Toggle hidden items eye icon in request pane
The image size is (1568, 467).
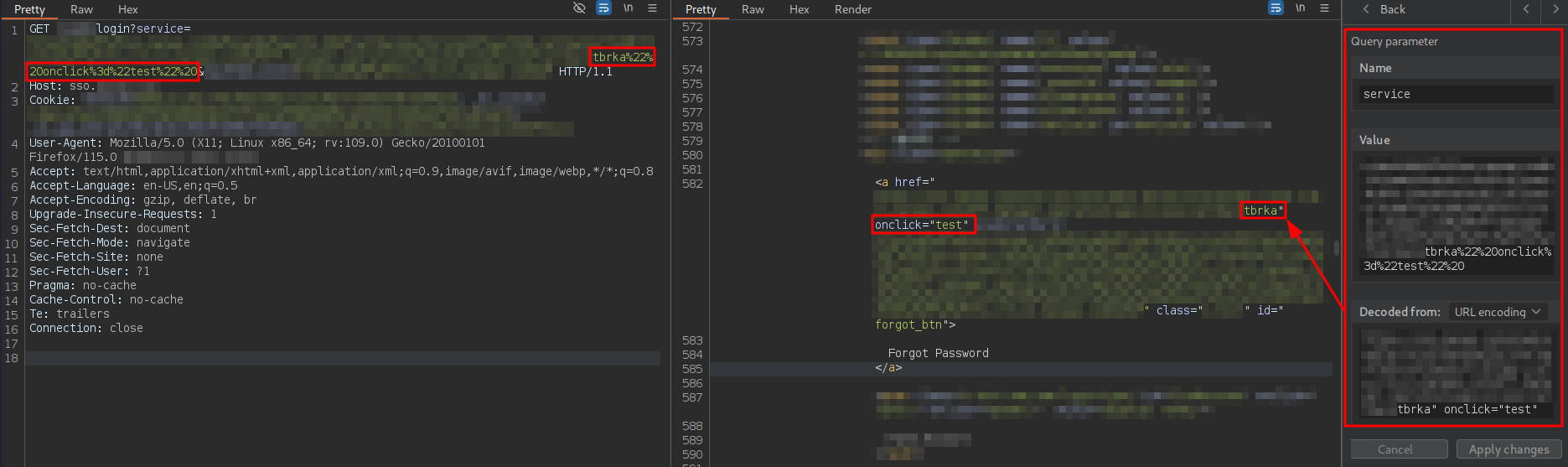point(578,8)
